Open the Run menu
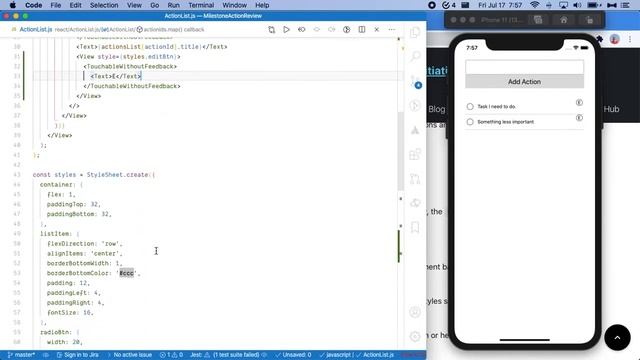Viewport: 640px width, 360px height. pyautogui.click(x=173, y=5)
